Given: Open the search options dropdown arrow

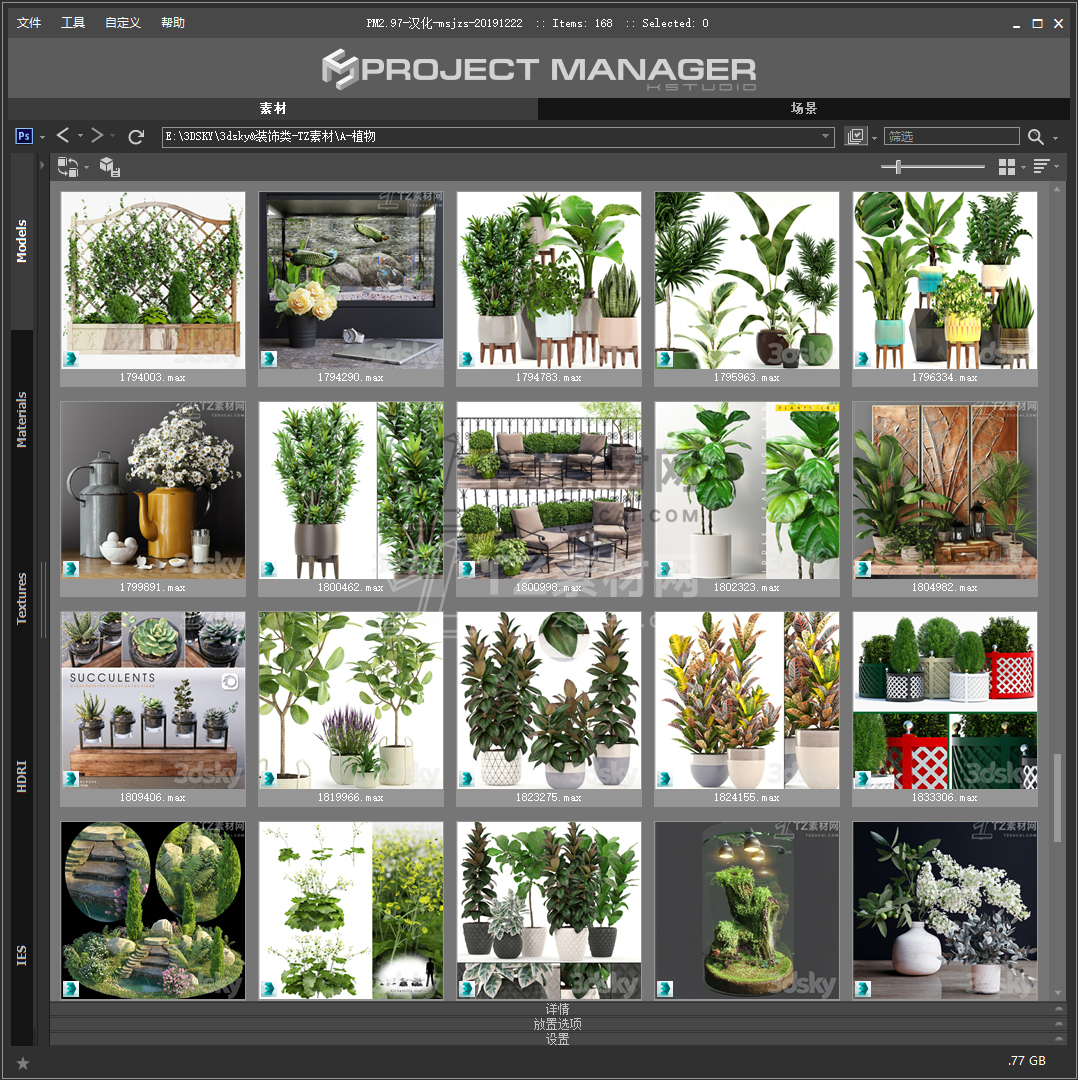Looking at the screenshot, I should [x=1055, y=138].
